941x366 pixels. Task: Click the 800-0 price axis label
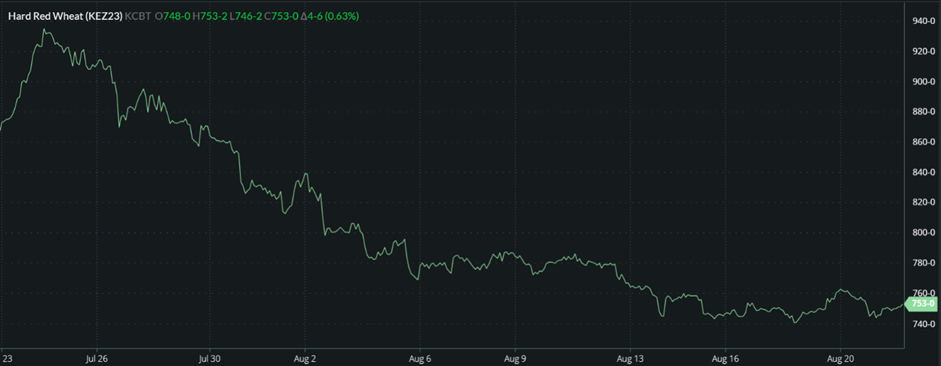click(x=923, y=233)
